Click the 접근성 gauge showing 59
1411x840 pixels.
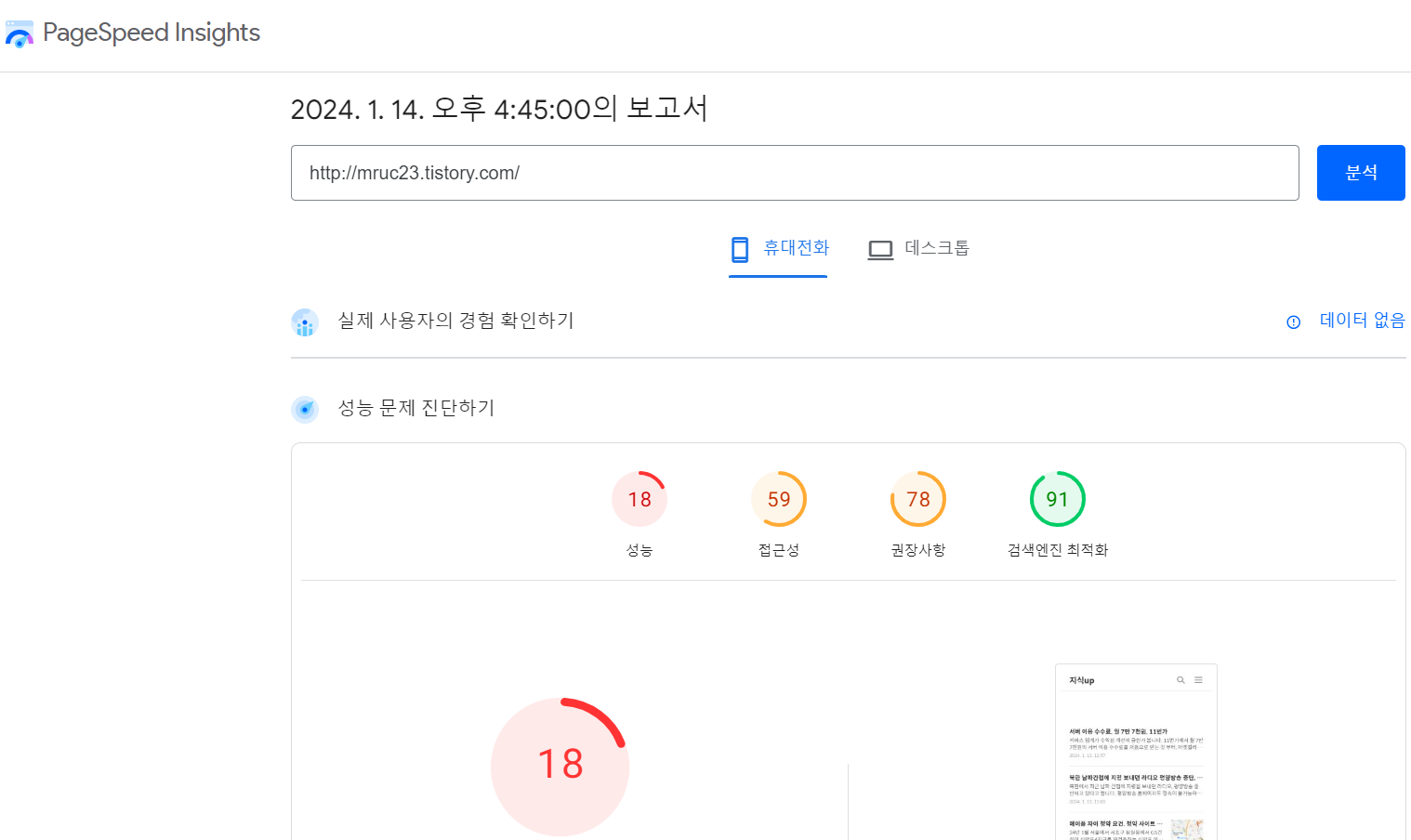[x=779, y=498]
